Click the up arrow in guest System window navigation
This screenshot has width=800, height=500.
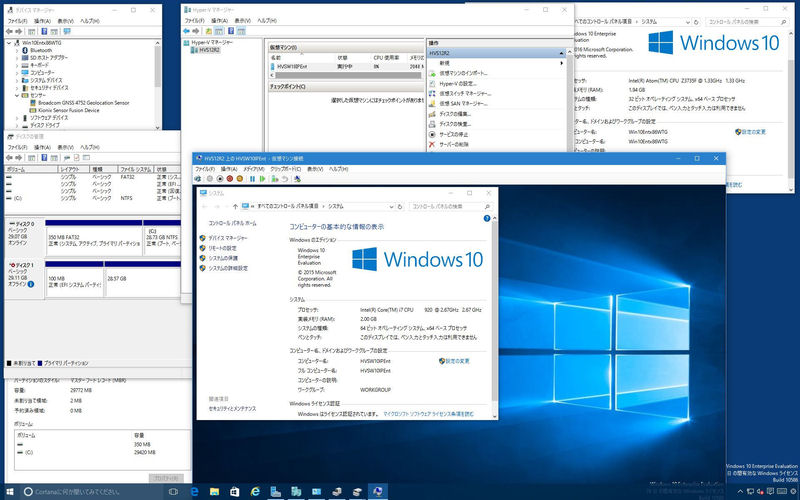pyautogui.click(x=235, y=207)
